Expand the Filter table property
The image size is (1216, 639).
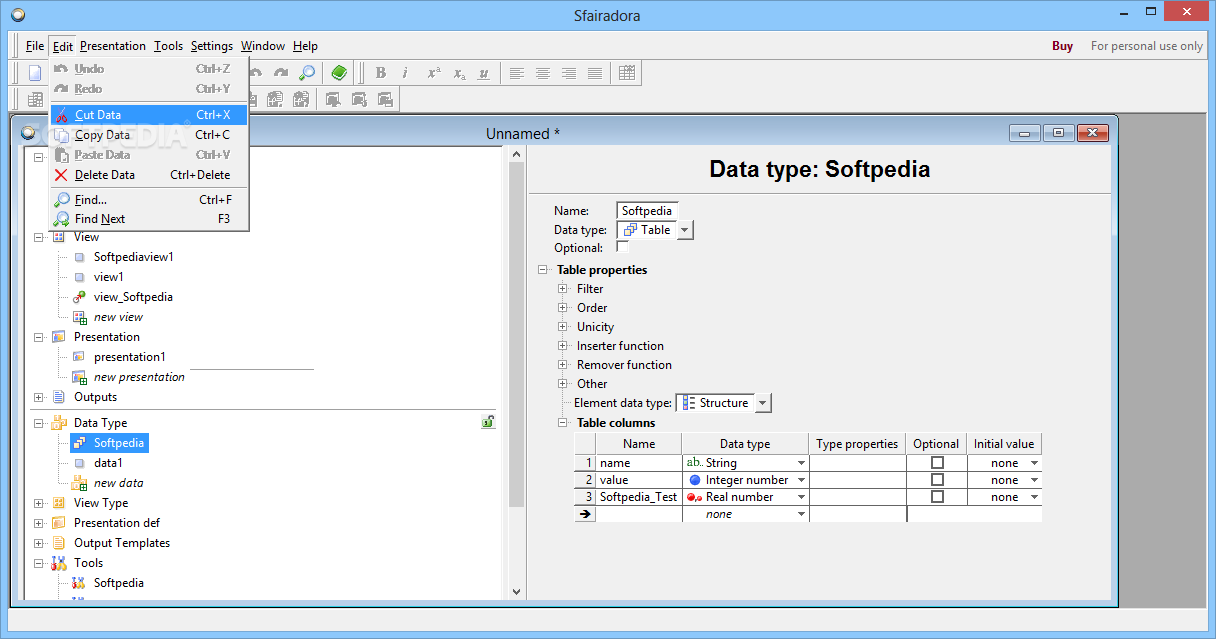point(563,289)
